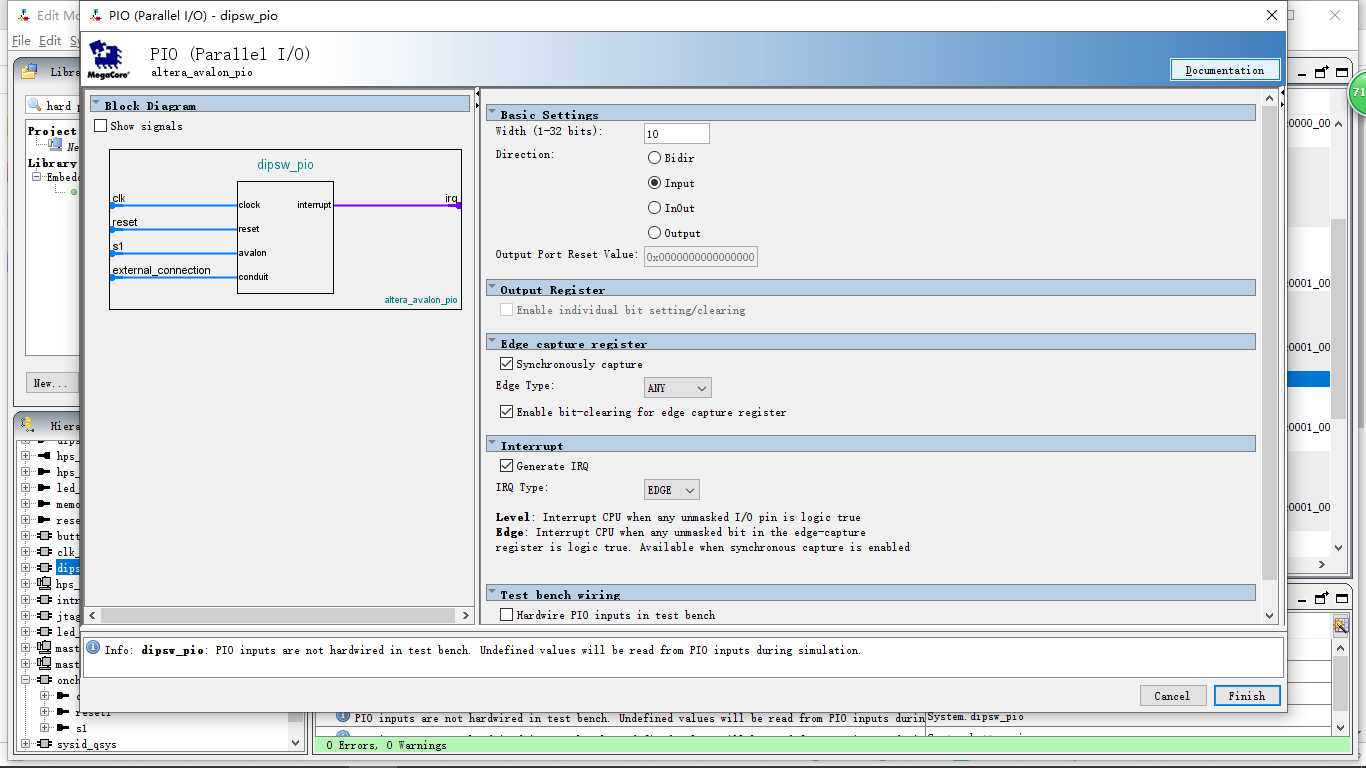Viewport: 1366px width, 768px height.
Task: Collapse the Block Diagram section
Action: pyautogui.click(x=96, y=104)
